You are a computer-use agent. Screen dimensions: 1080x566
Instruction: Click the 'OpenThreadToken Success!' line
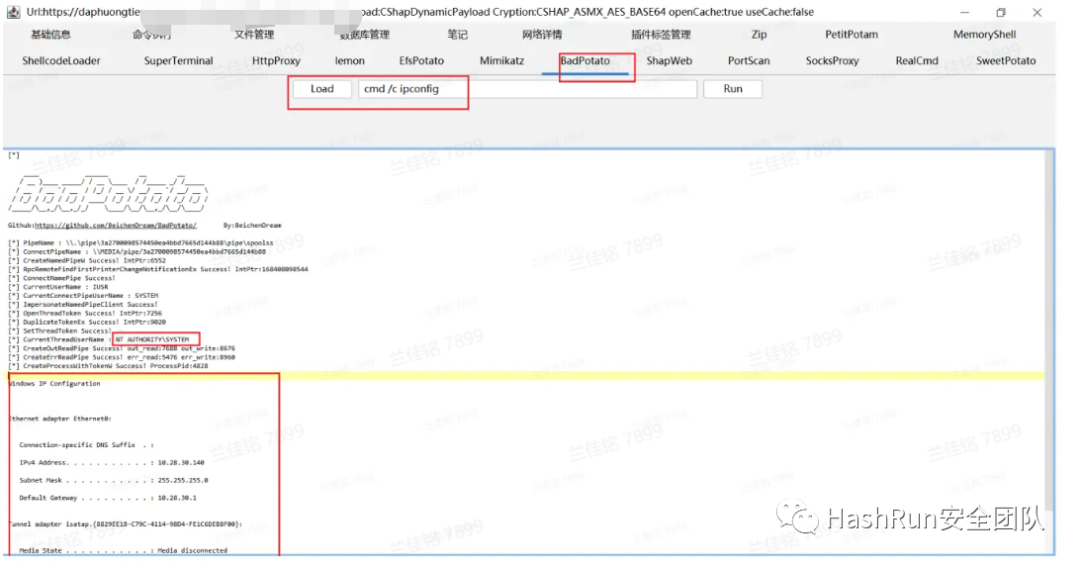85,313
